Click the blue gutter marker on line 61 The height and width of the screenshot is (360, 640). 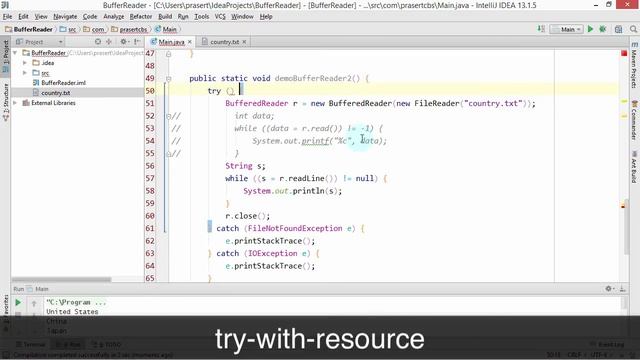pyautogui.click(x=209, y=226)
